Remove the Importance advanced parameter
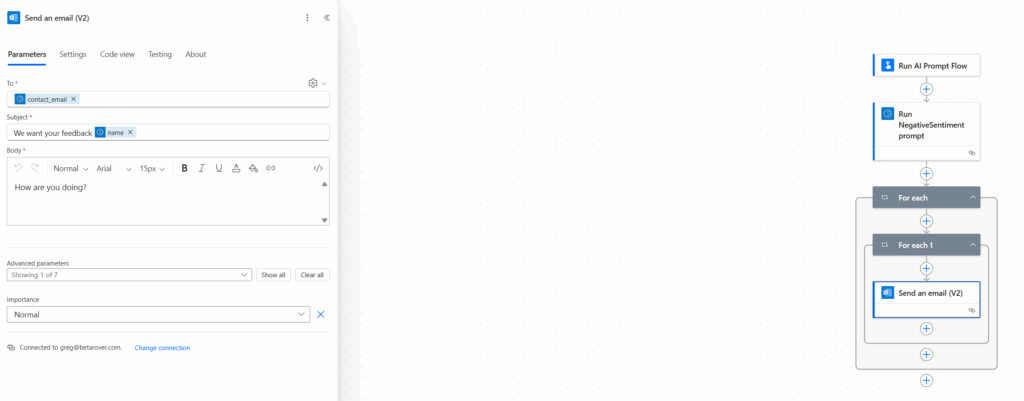The width and height of the screenshot is (1024, 401). (x=321, y=315)
